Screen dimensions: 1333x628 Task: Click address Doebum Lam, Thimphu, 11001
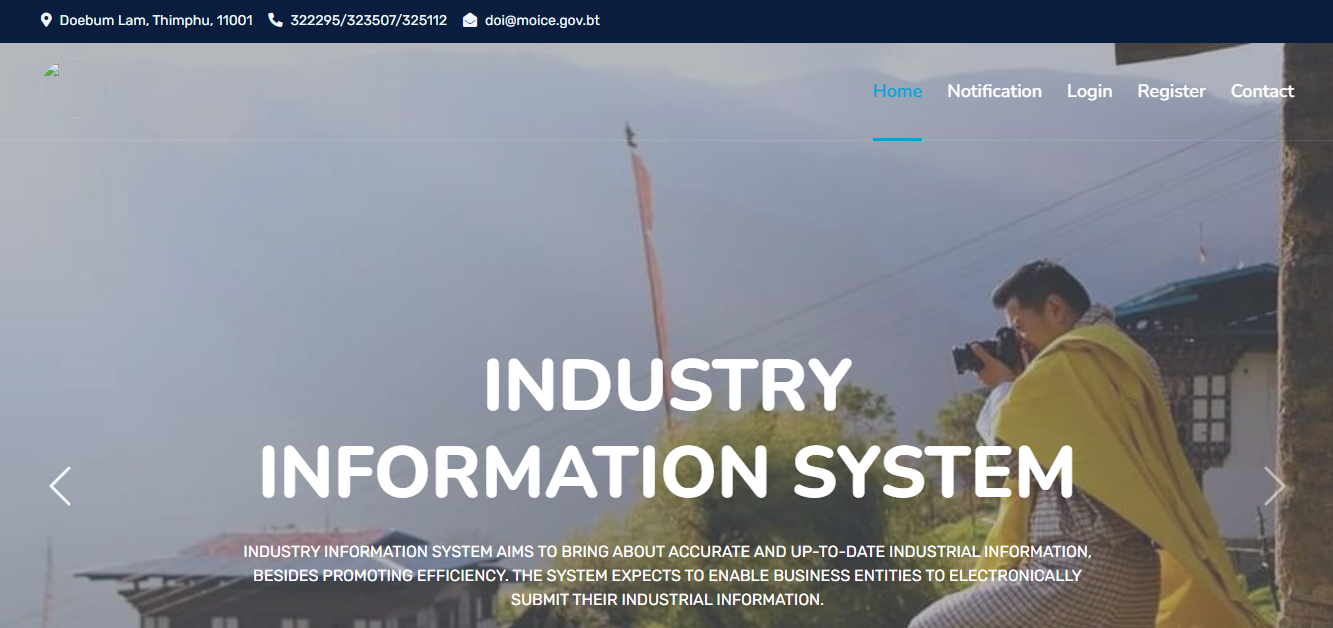[x=156, y=20]
